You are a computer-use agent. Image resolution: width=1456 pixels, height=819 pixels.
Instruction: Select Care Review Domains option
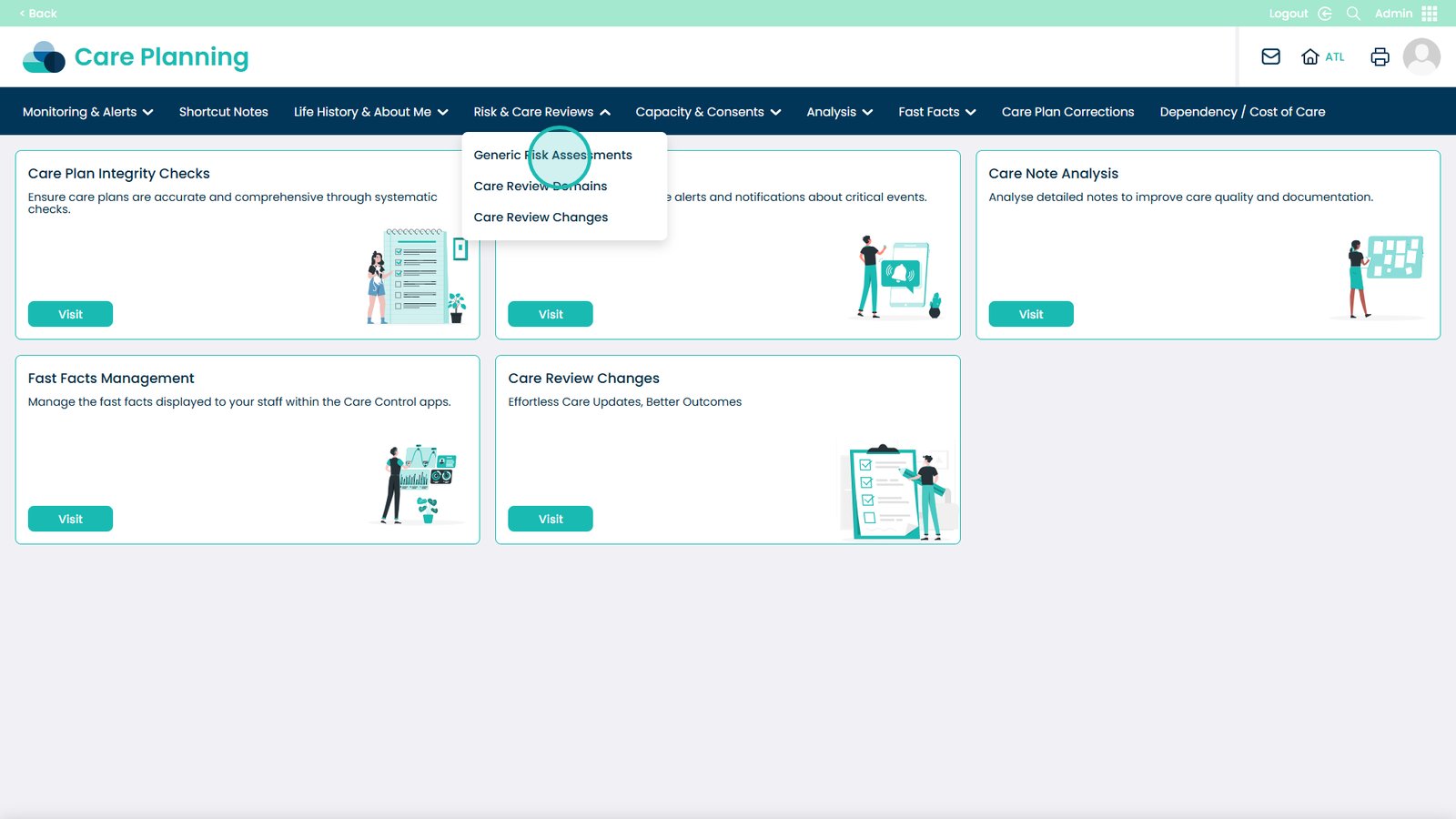(x=541, y=187)
